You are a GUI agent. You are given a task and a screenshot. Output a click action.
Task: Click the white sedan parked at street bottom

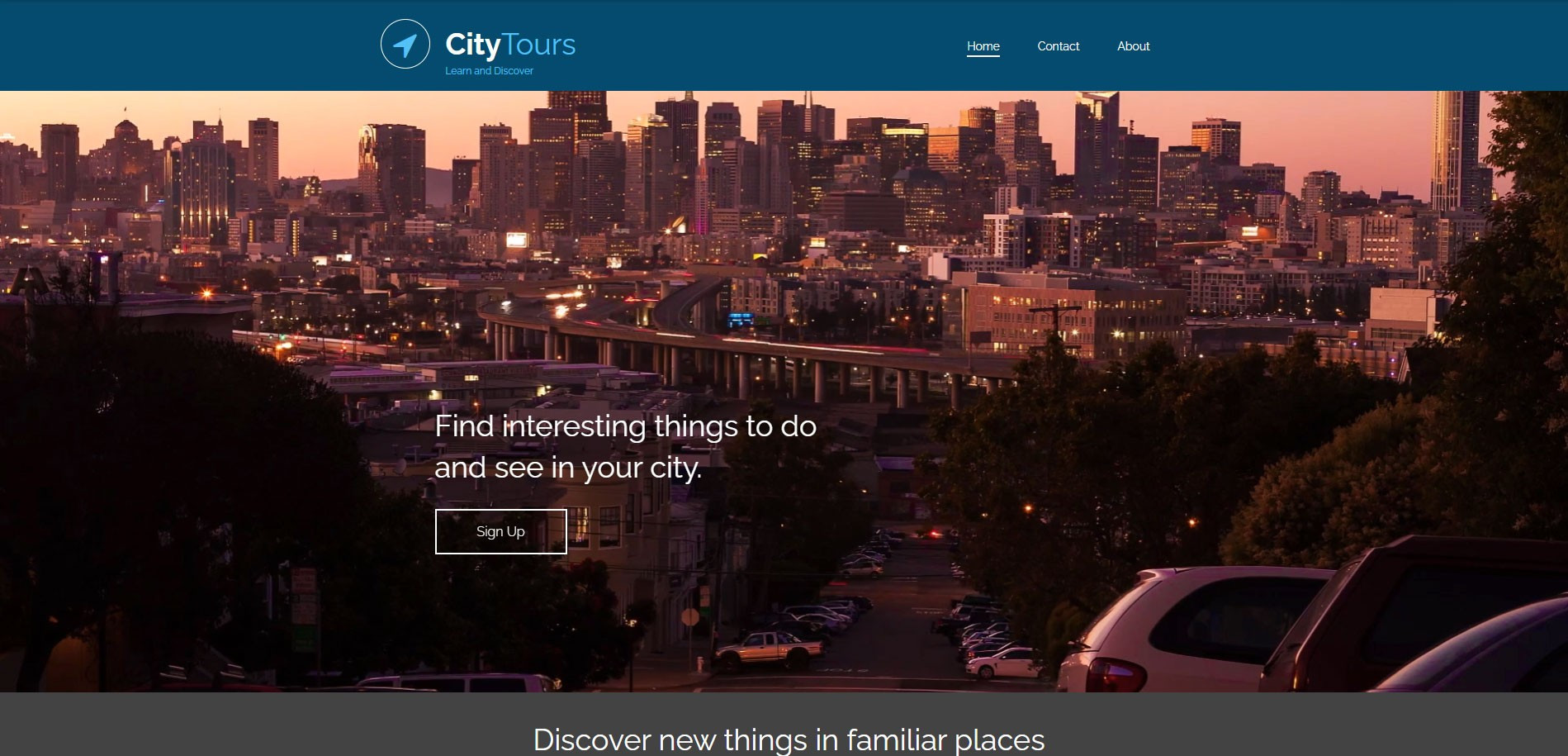1006,663
